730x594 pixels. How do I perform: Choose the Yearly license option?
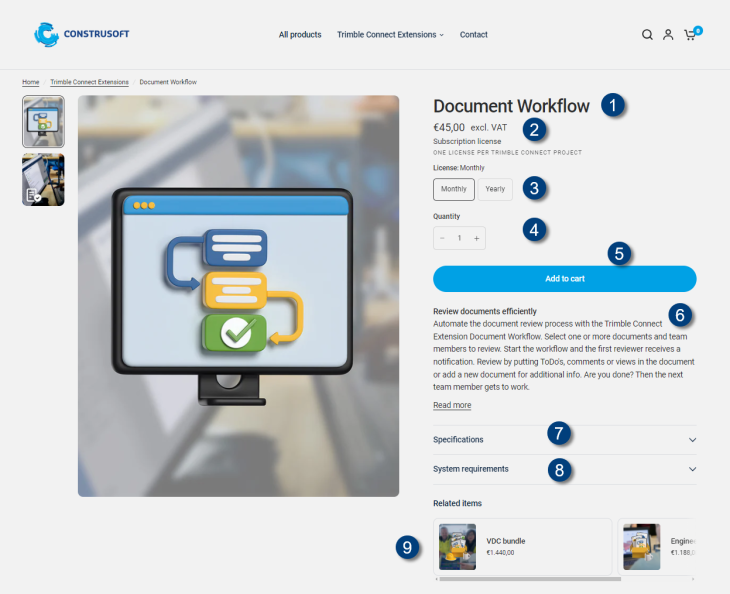(495, 189)
